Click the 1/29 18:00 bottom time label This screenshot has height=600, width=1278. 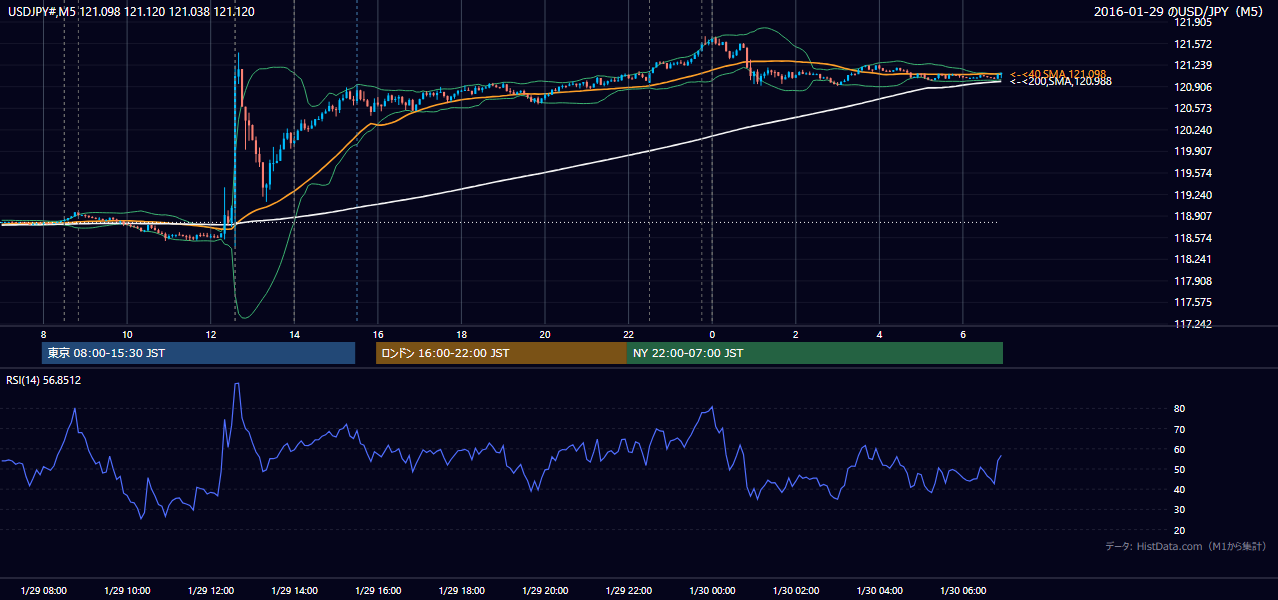coord(461,591)
